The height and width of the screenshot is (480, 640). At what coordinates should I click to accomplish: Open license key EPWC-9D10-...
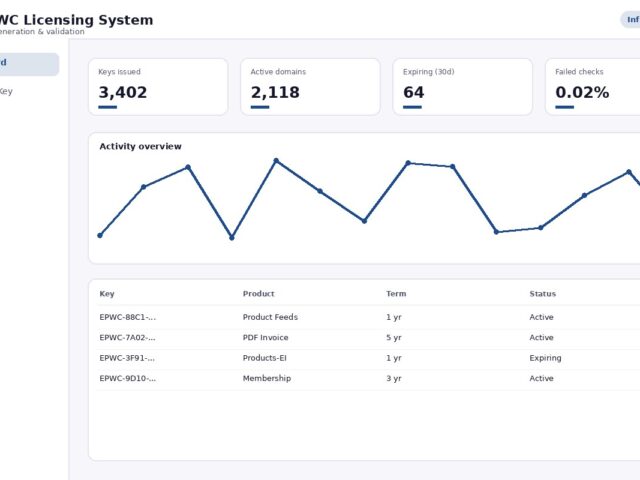click(127, 378)
